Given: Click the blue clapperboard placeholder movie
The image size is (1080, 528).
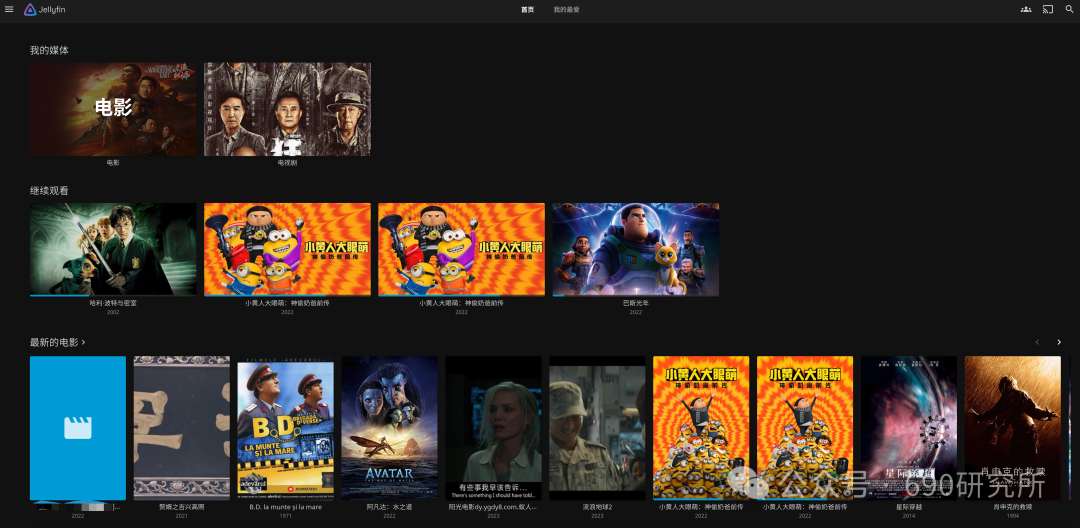Looking at the screenshot, I should (x=78, y=427).
